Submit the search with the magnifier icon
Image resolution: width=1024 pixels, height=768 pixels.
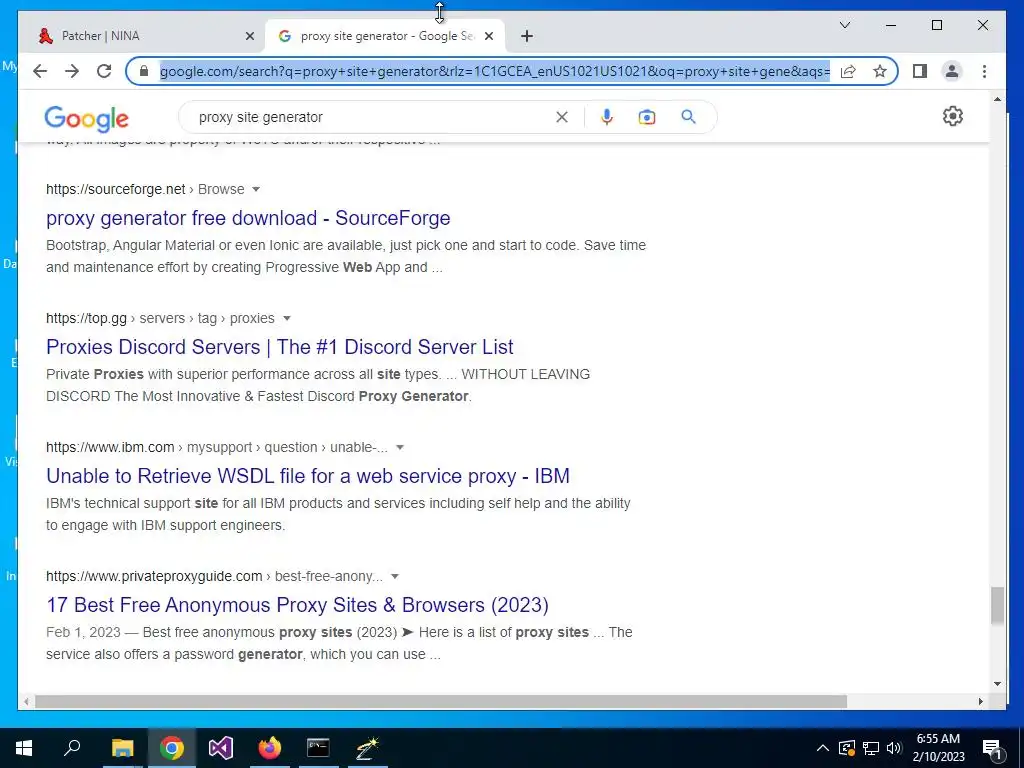[688, 117]
